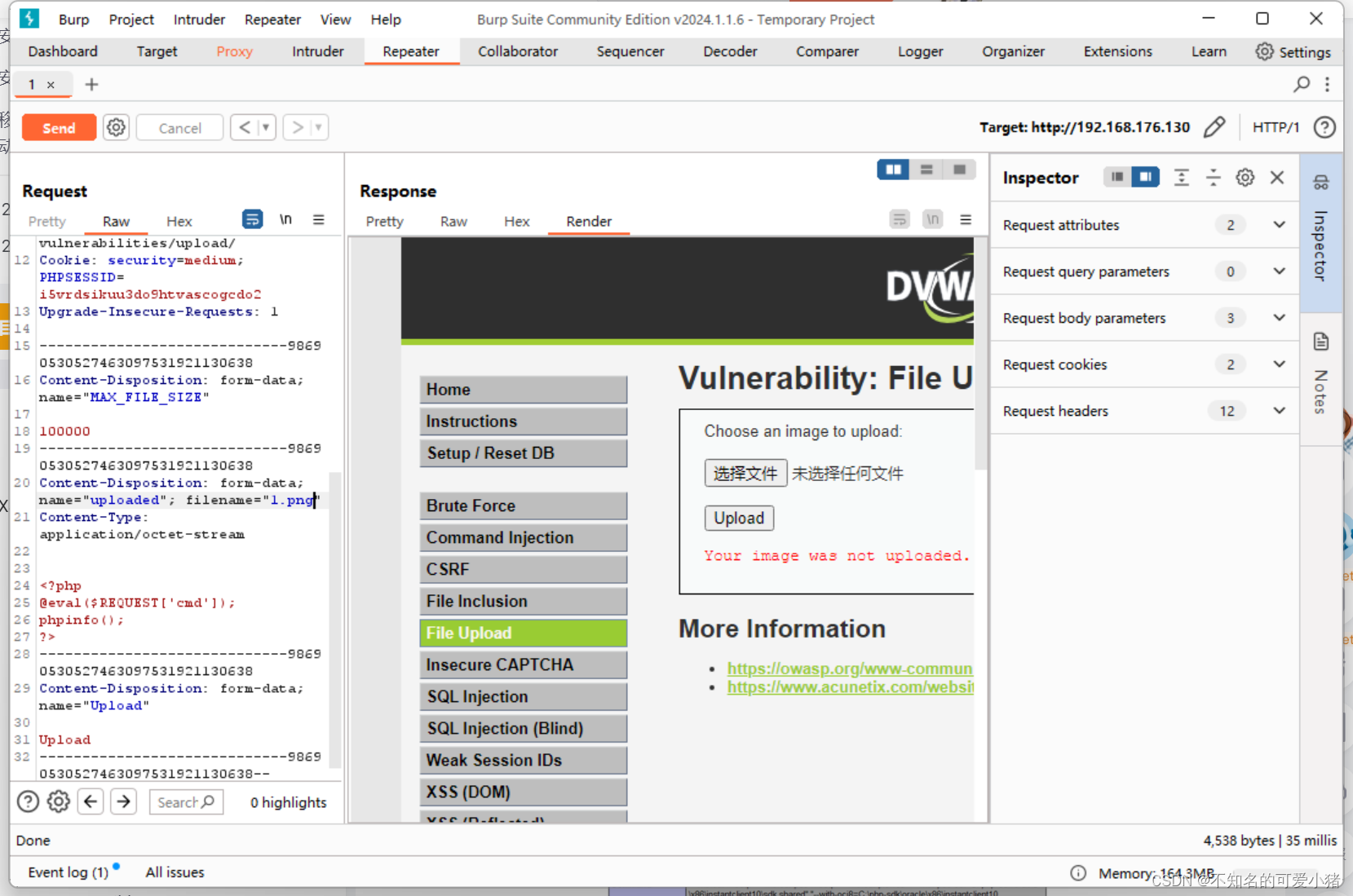
Task: Go back to previous request arrow
Action: coord(245,127)
